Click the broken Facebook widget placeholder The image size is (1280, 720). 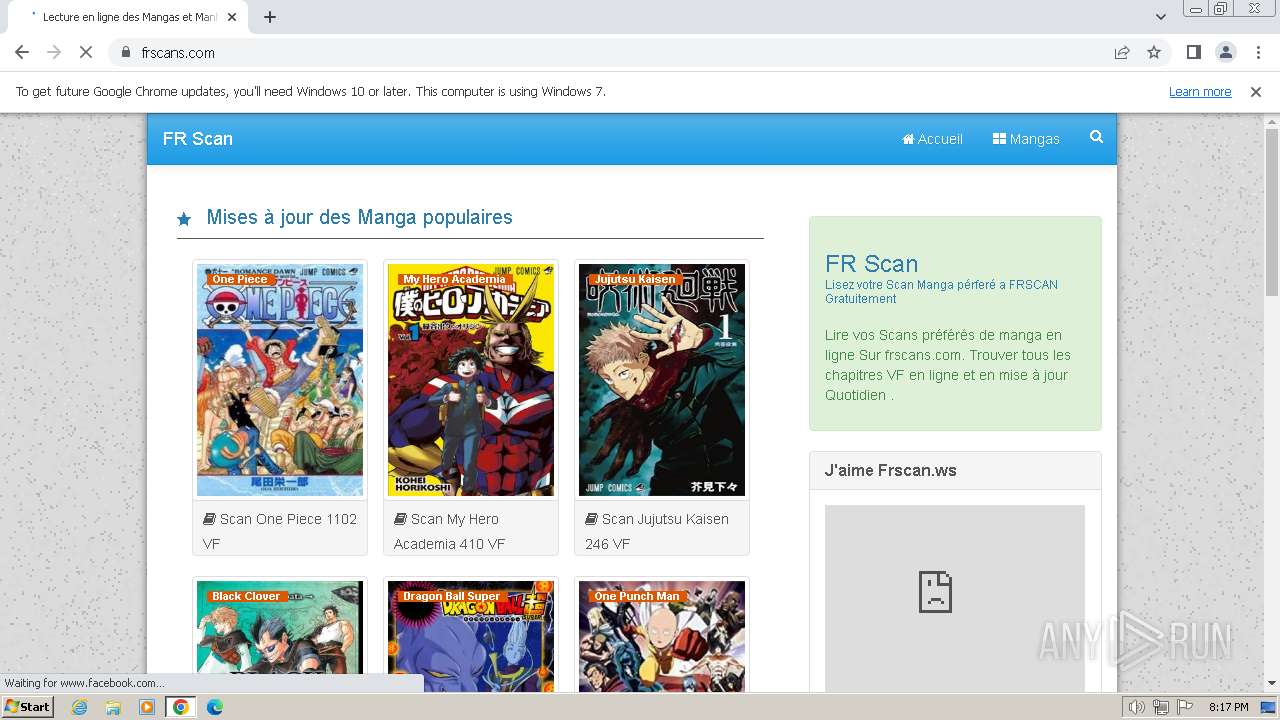pyautogui.click(x=955, y=598)
